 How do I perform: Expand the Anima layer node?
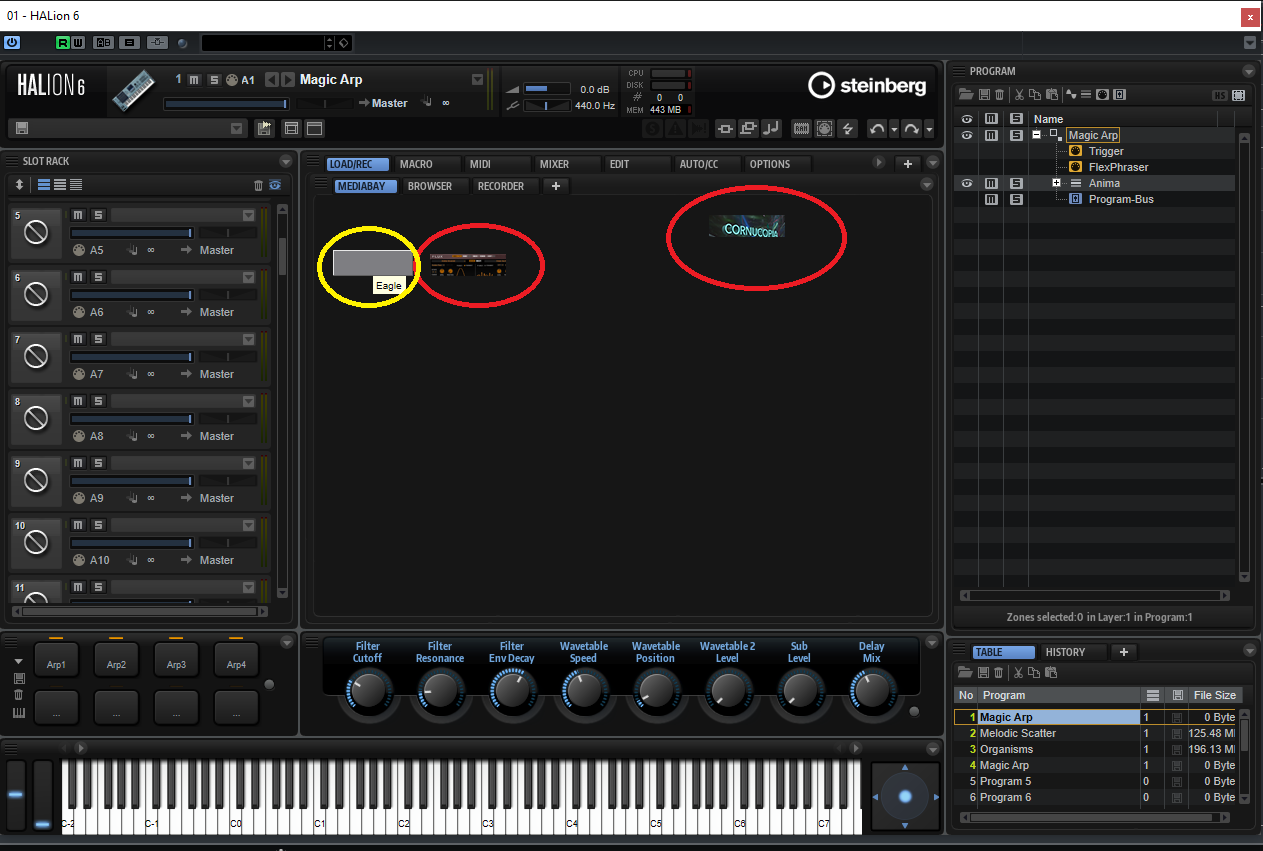point(1056,183)
